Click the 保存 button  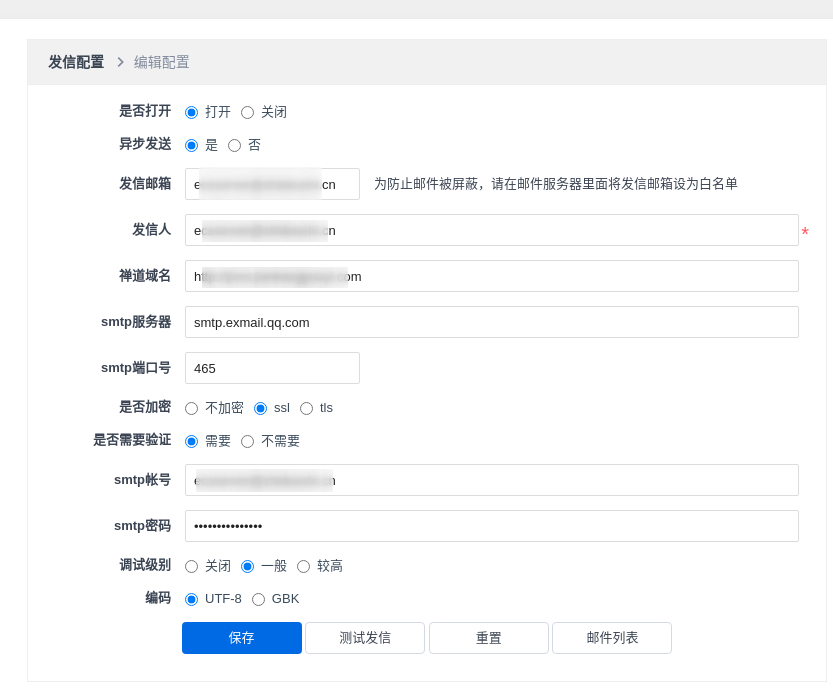(241, 638)
